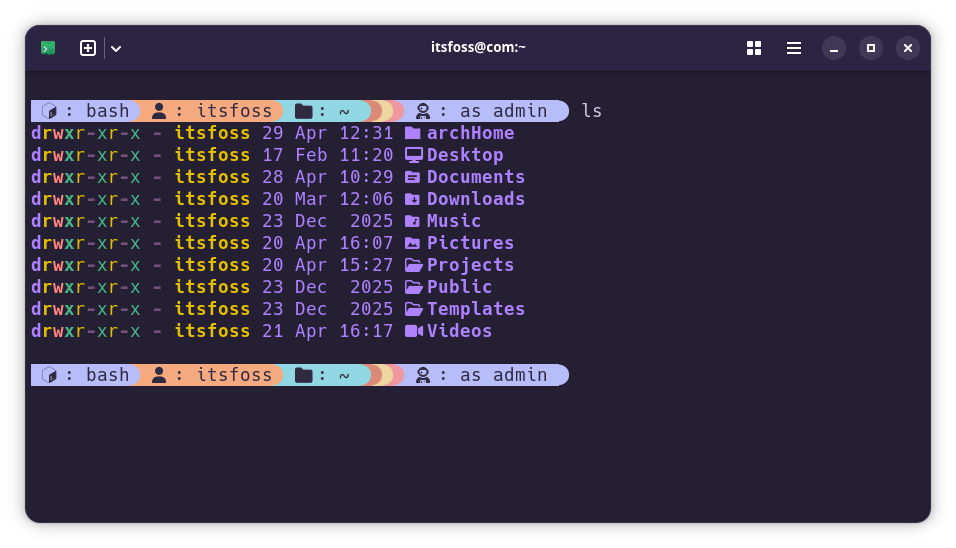Viewport: 956px width, 548px height.
Task: Click the Downloads folder icon
Action: [413, 199]
